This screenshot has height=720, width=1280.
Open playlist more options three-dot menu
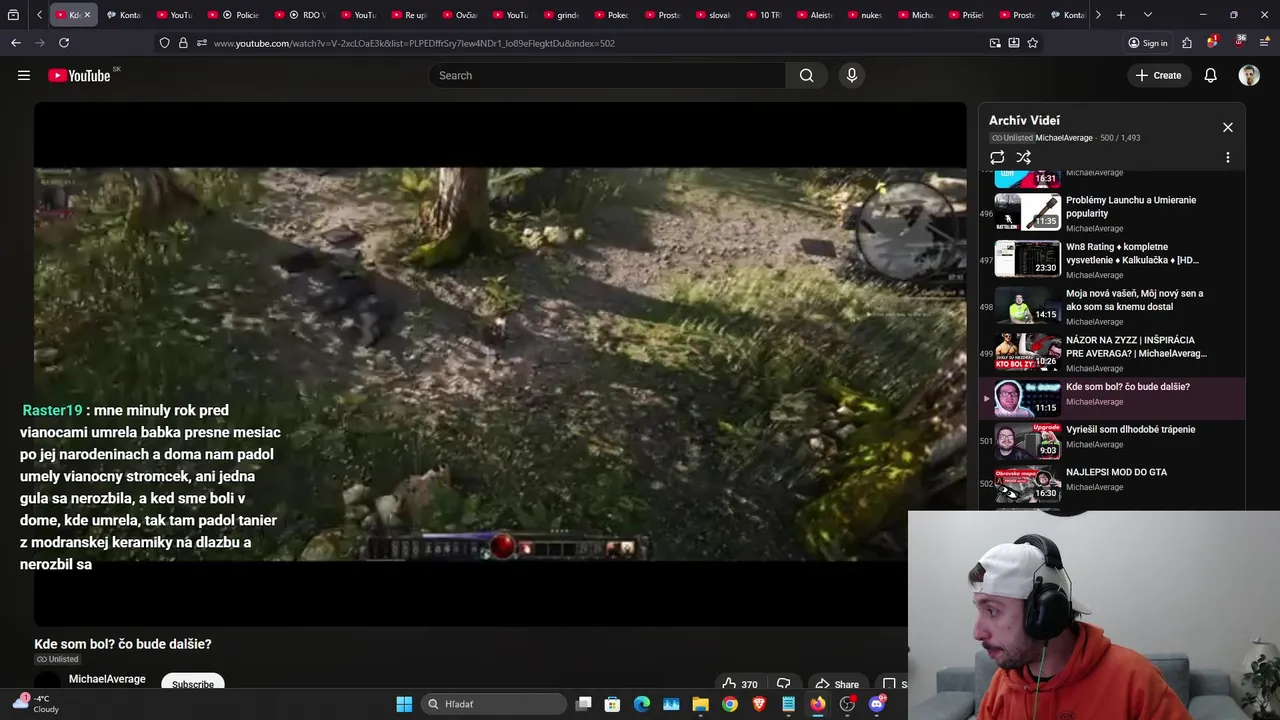[x=1228, y=157]
